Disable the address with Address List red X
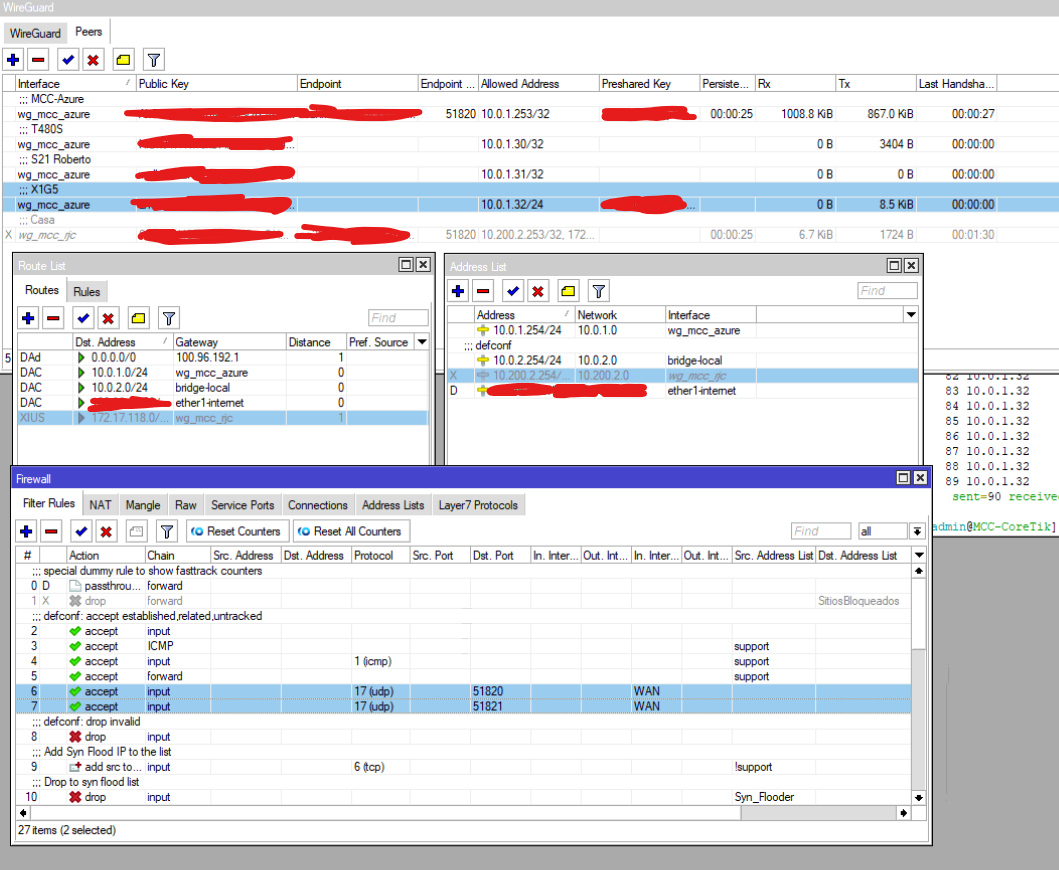Viewport: 1059px width, 870px height. click(538, 291)
